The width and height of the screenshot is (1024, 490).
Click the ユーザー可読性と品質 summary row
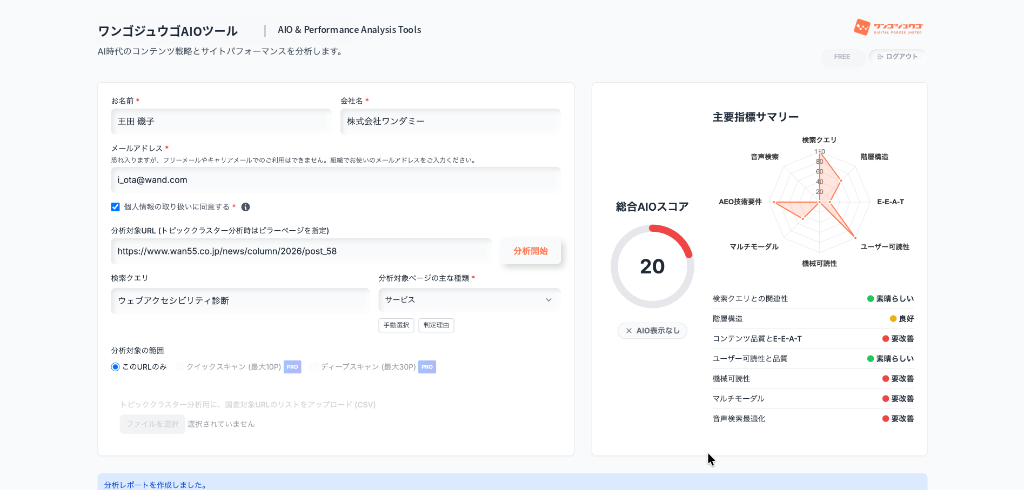(x=813, y=359)
